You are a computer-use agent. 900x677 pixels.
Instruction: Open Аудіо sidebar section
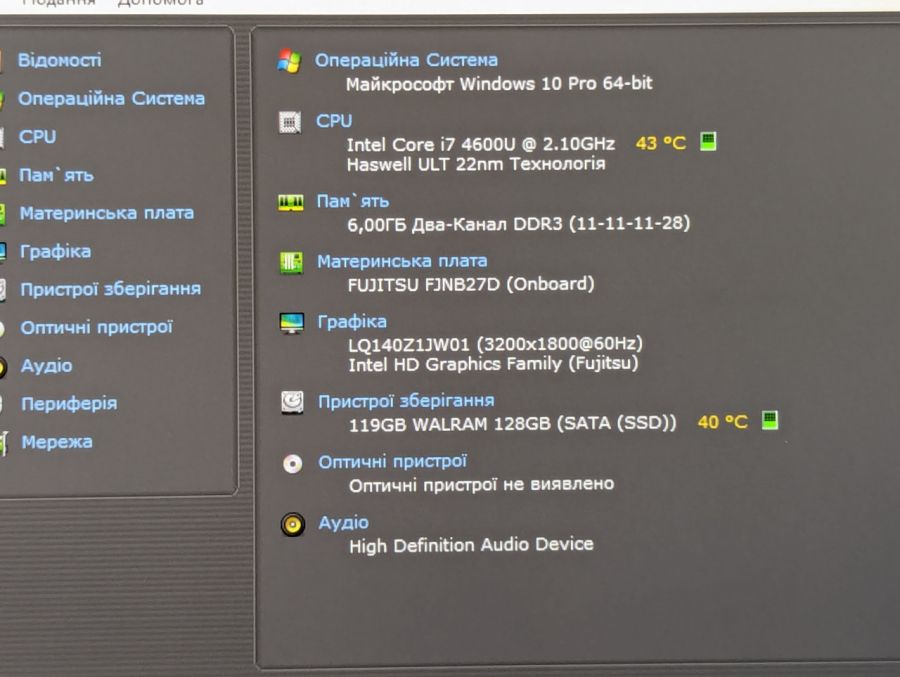click(x=46, y=366)
